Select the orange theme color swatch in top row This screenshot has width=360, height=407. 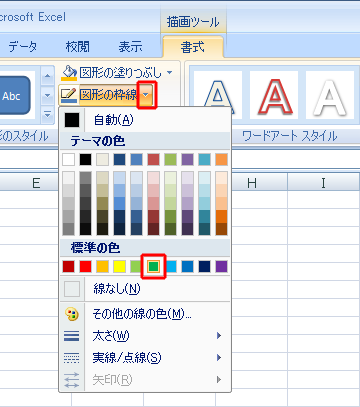[221, 160]
